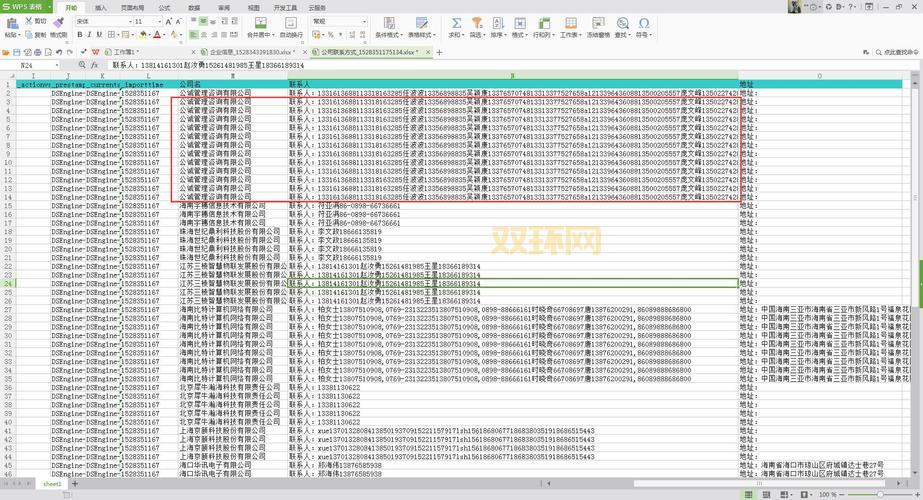Expand the font size dropdown
This screenshot has height=500, width=923.
(160, 21)
